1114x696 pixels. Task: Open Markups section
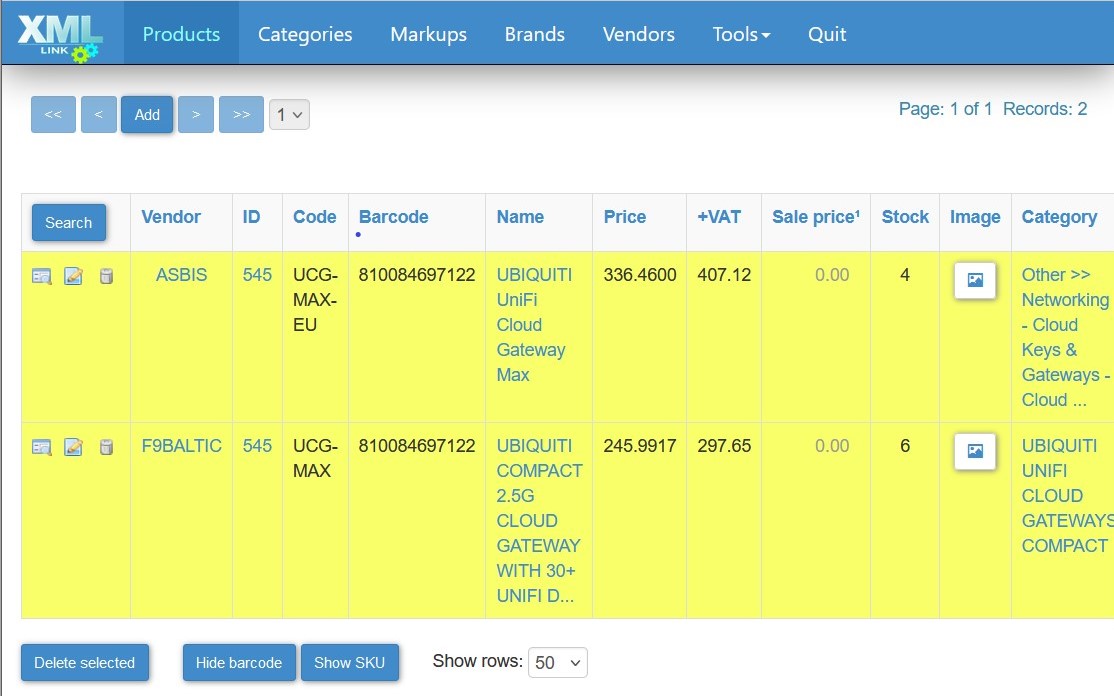coord(428,34)
